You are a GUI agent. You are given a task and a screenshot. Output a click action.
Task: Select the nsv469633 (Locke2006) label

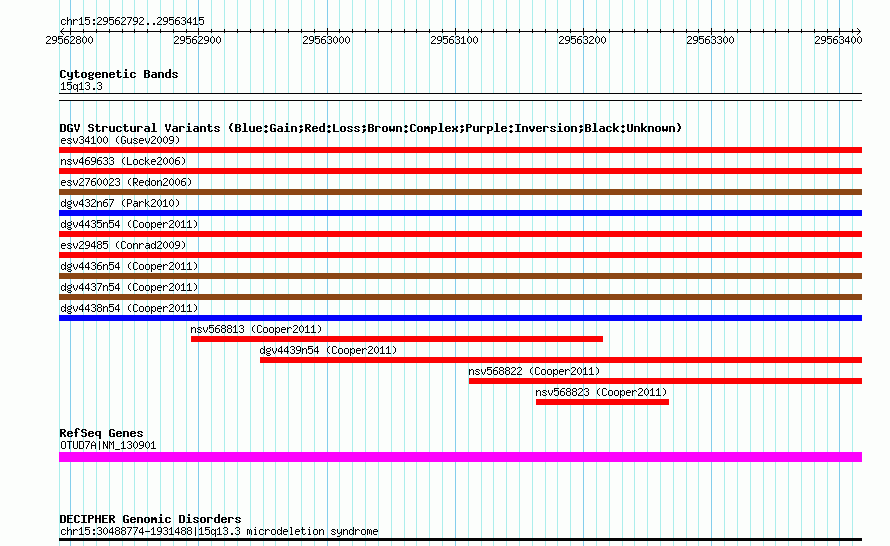[x=123, y=161]
